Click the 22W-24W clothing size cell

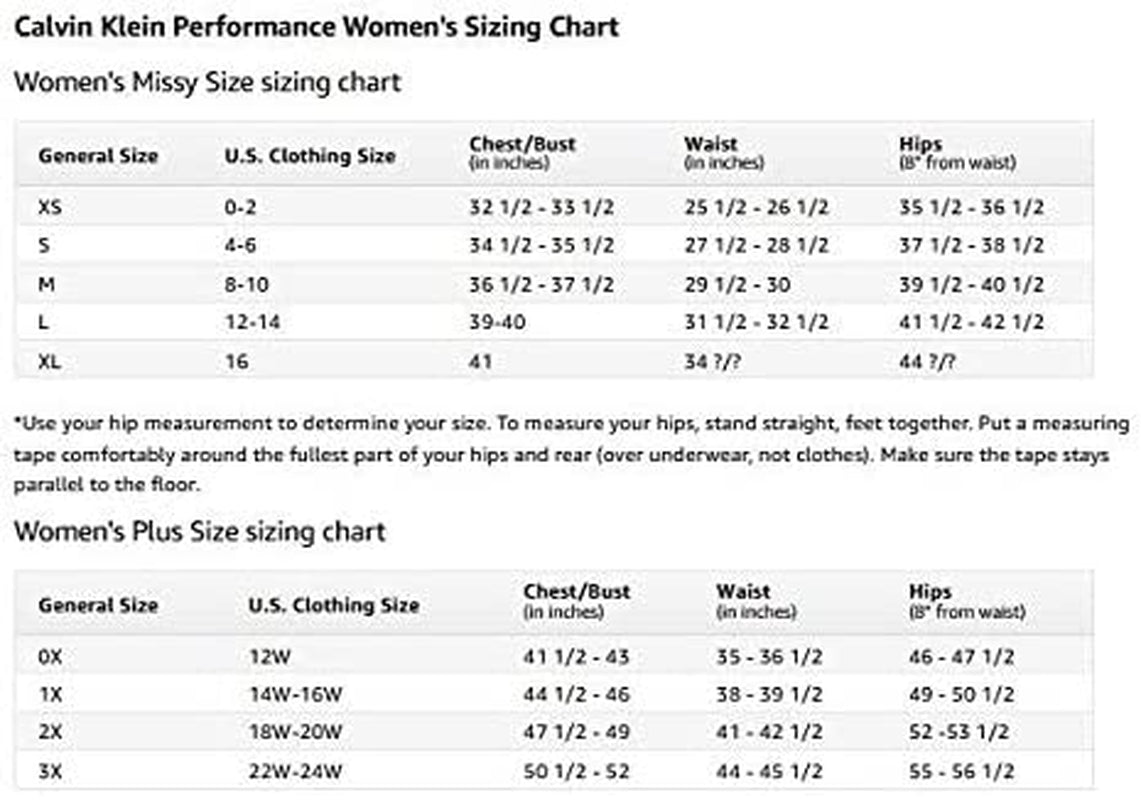pos(295,771)
